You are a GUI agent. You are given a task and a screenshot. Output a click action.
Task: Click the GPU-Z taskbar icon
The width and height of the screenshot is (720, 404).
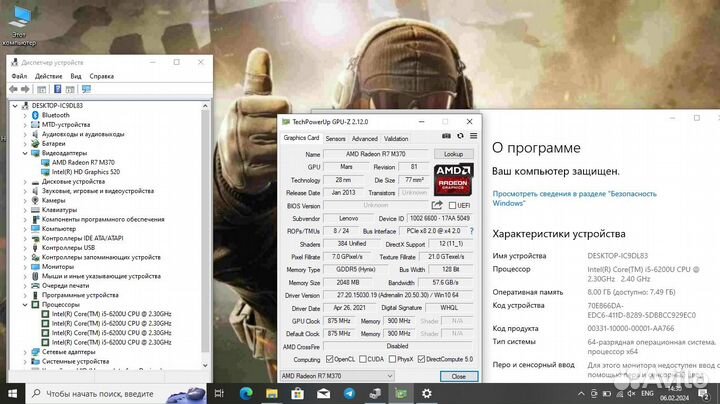coord(401,393)
